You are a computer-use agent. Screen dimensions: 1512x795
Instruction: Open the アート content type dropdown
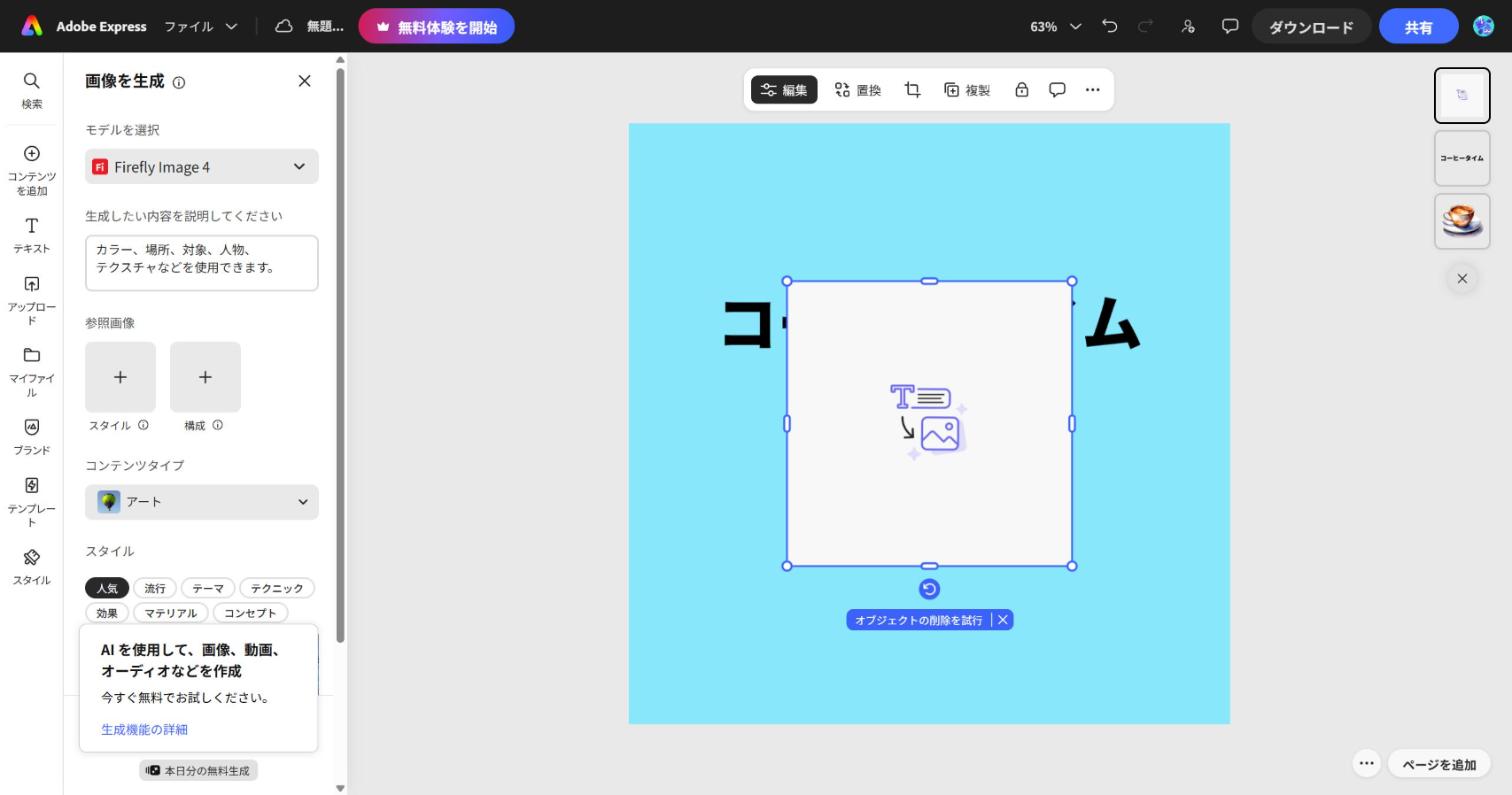[x=202, y=502]
